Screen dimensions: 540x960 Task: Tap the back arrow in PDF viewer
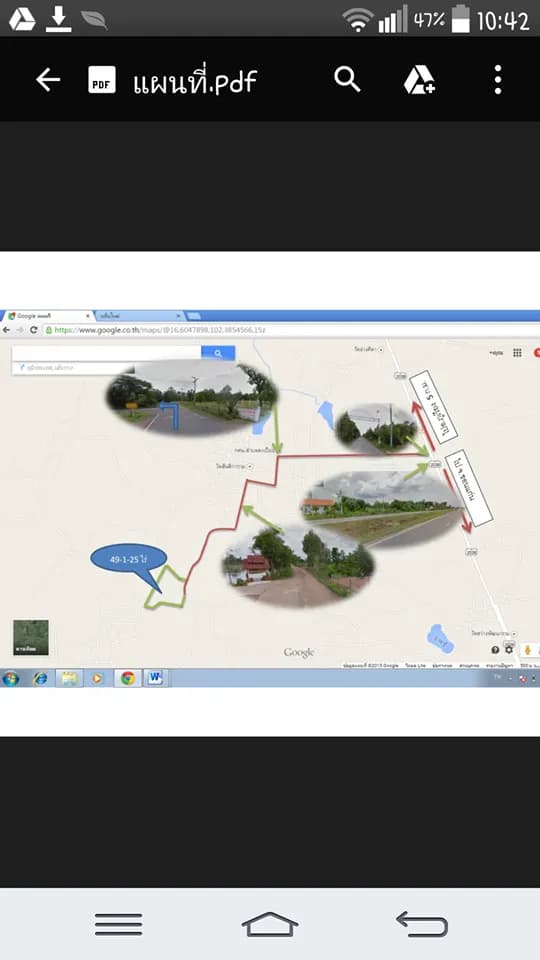(48, 80)
